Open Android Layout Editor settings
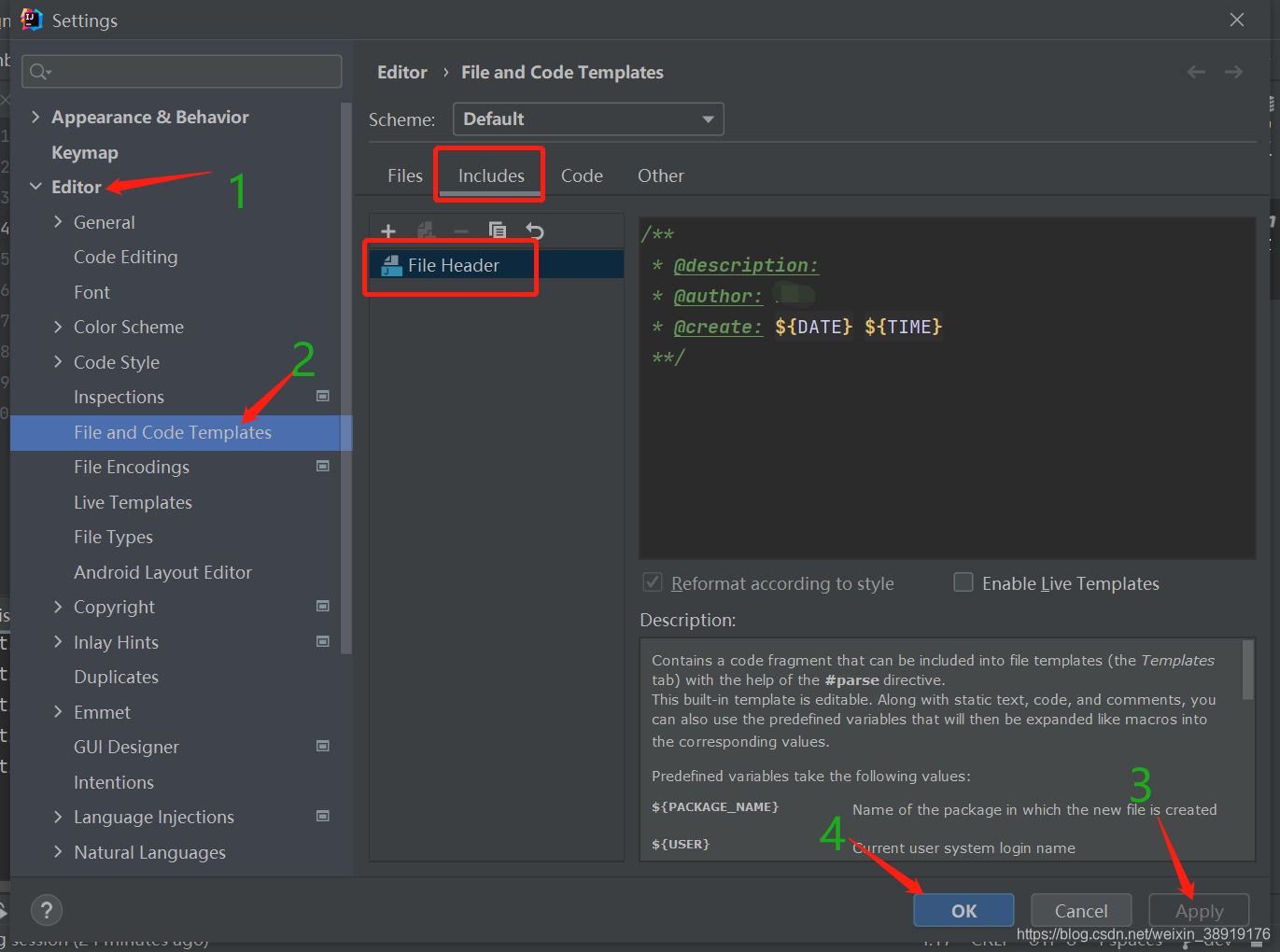Screen dimensions: 1280x952 [x=162, y=572]
